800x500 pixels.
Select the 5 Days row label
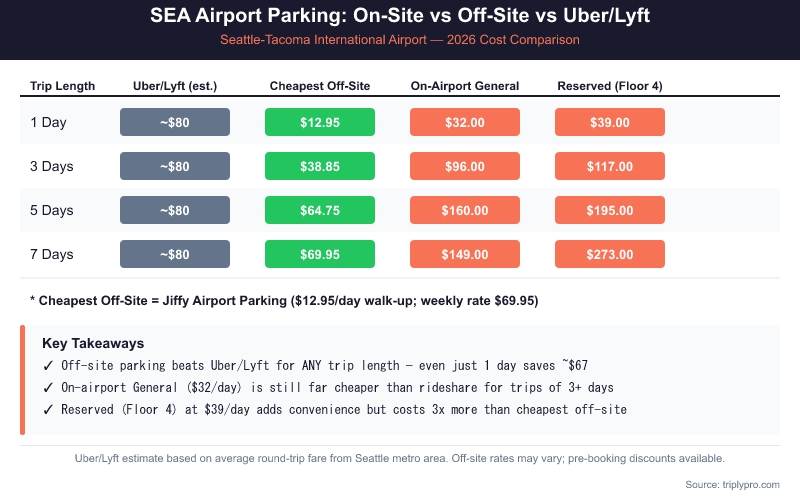click(x=52, y=210)
